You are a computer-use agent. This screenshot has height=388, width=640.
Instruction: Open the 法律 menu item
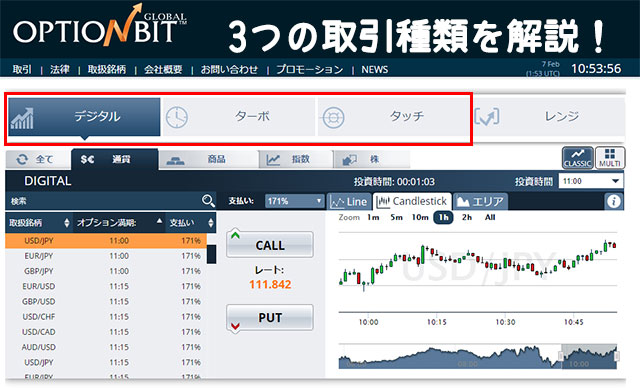[60, 69]
